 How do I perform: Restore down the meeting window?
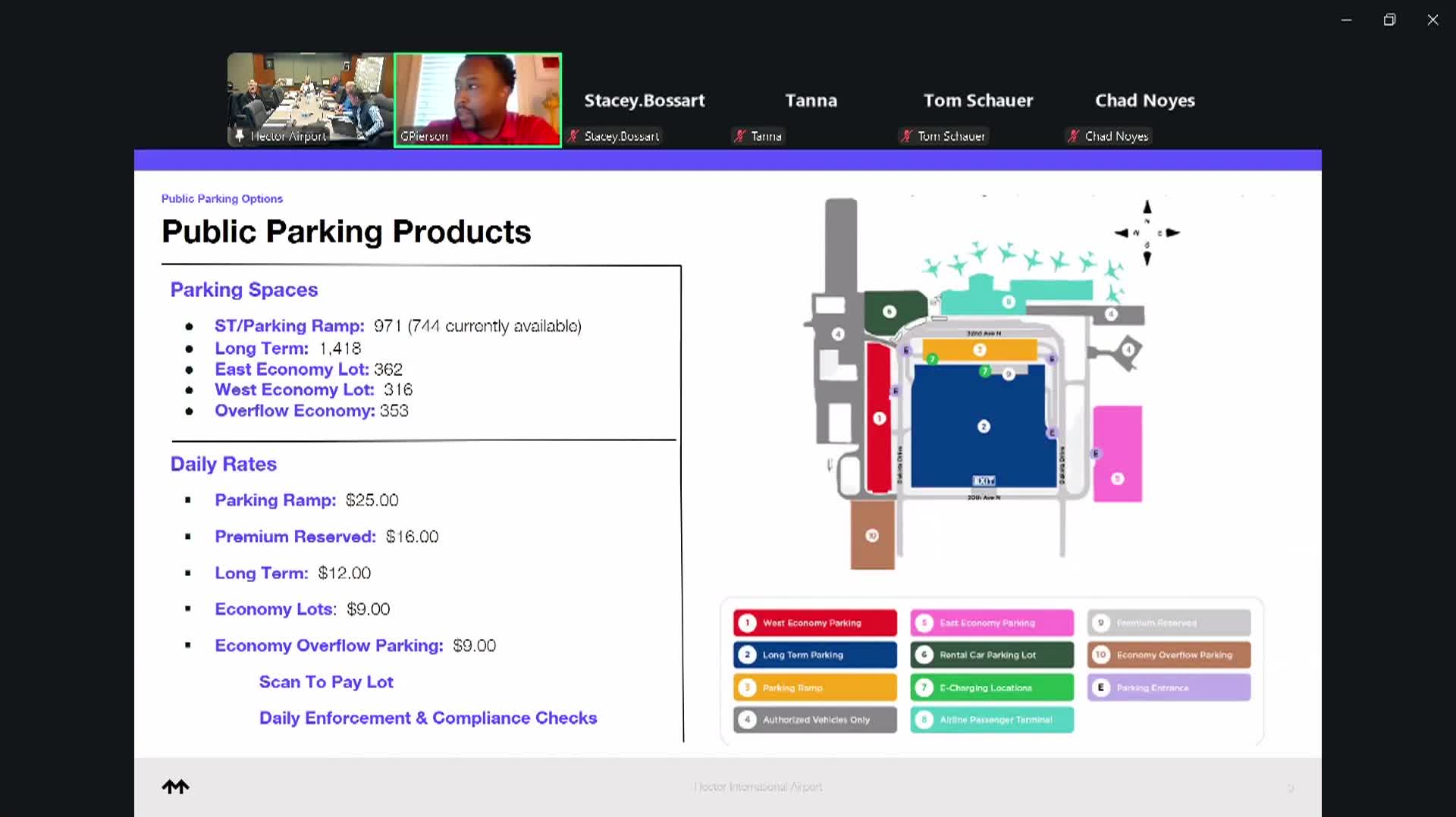click(1389, 20)
